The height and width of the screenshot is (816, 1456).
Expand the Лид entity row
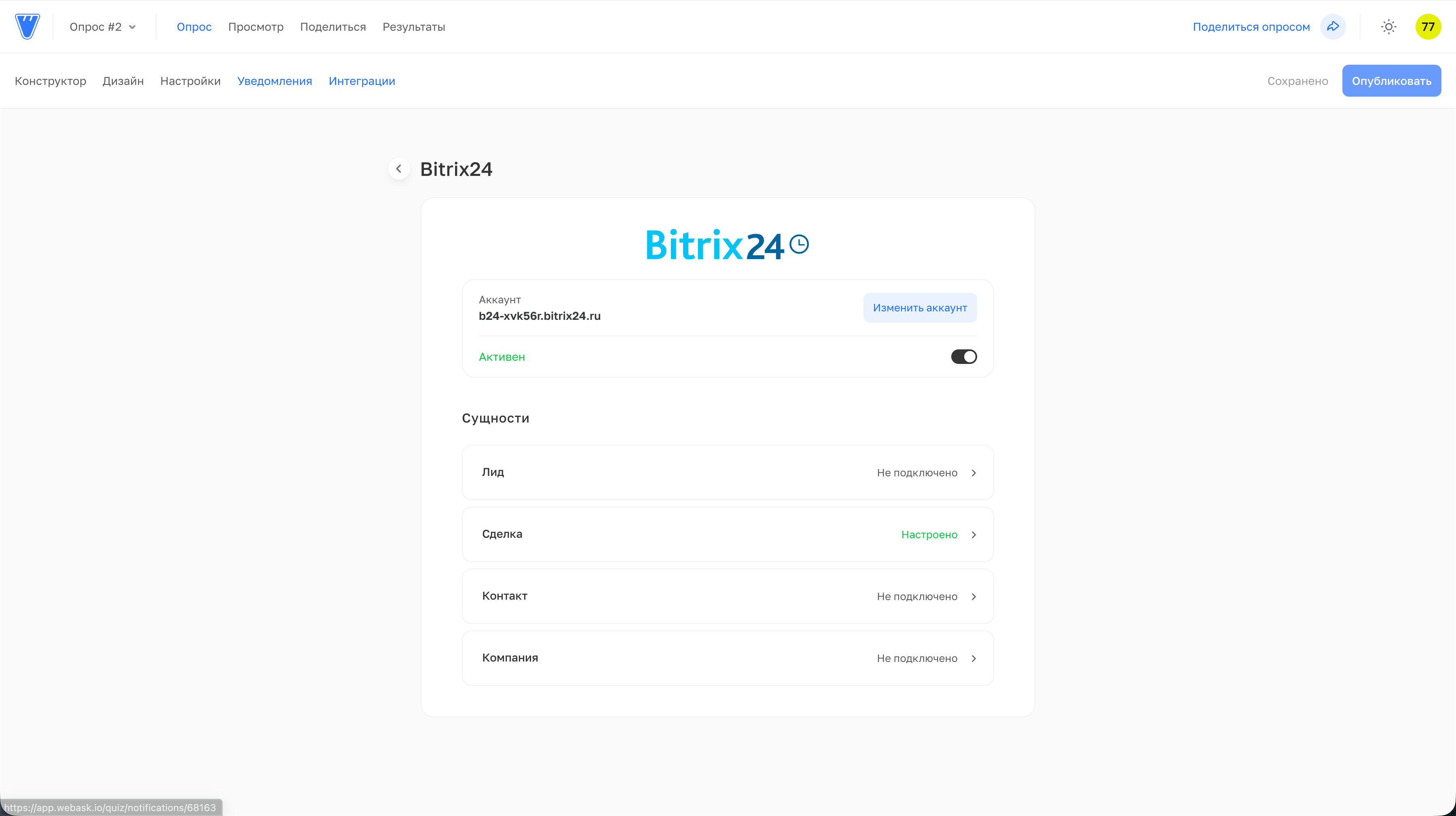[728, 472]
